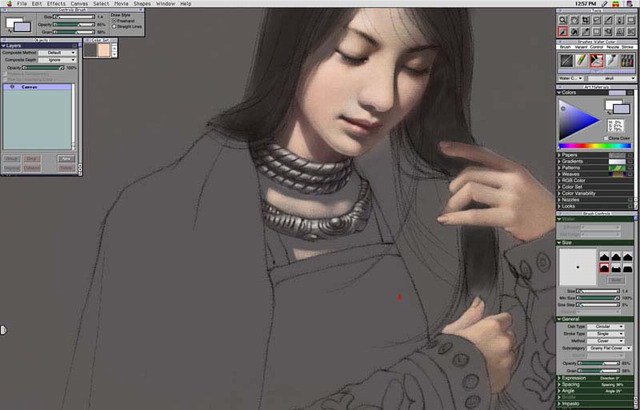Open the Stroke Type dropdown

click(605, 334)
